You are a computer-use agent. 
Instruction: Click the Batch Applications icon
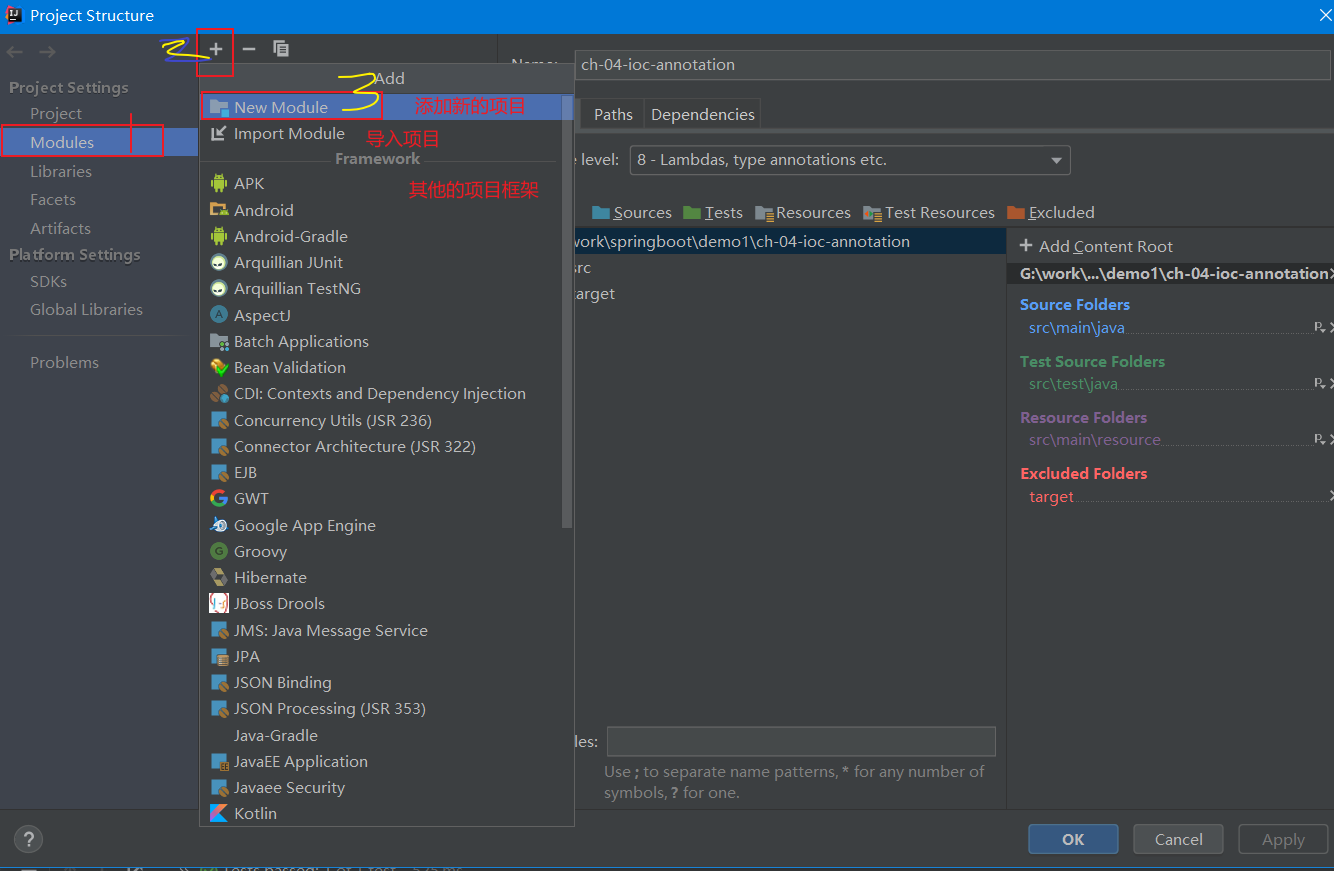tap(219, 341)
